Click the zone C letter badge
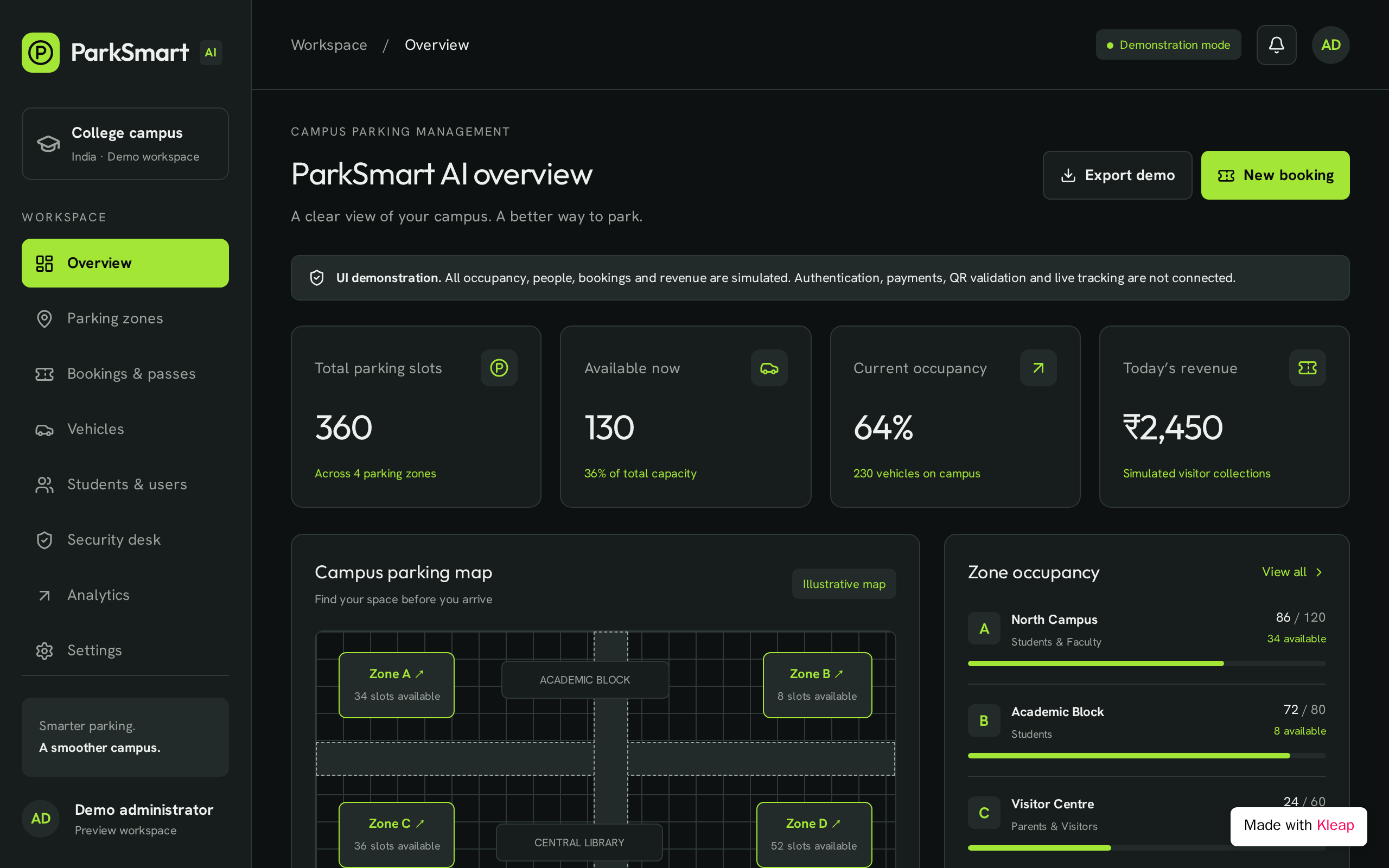 click(x=984, y=813)
